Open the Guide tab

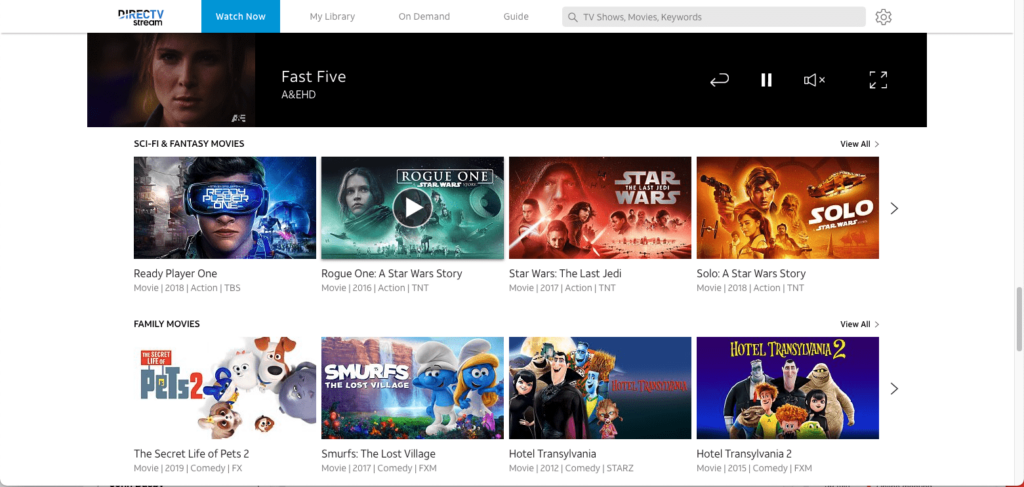click(x=516, y=16)
